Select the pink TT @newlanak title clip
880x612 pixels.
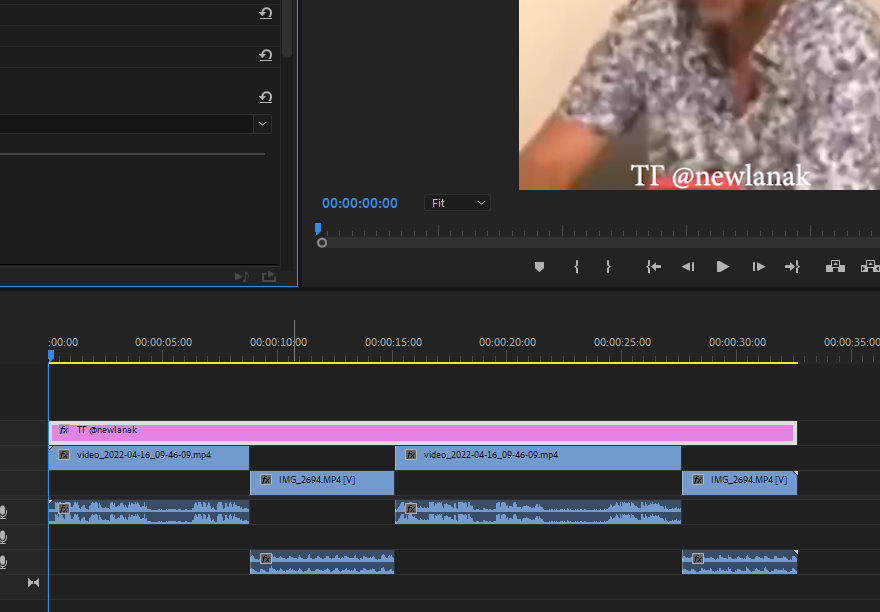pos(422,432)
